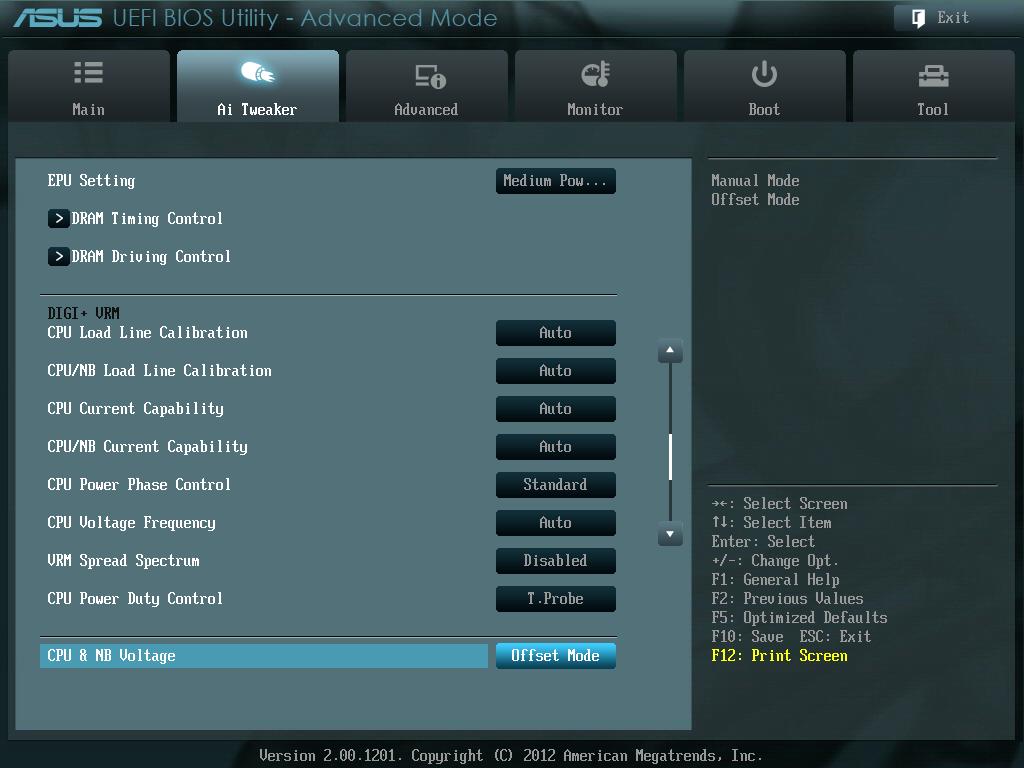Click the scrollbar thumb handle

click(x=670, y=456)
